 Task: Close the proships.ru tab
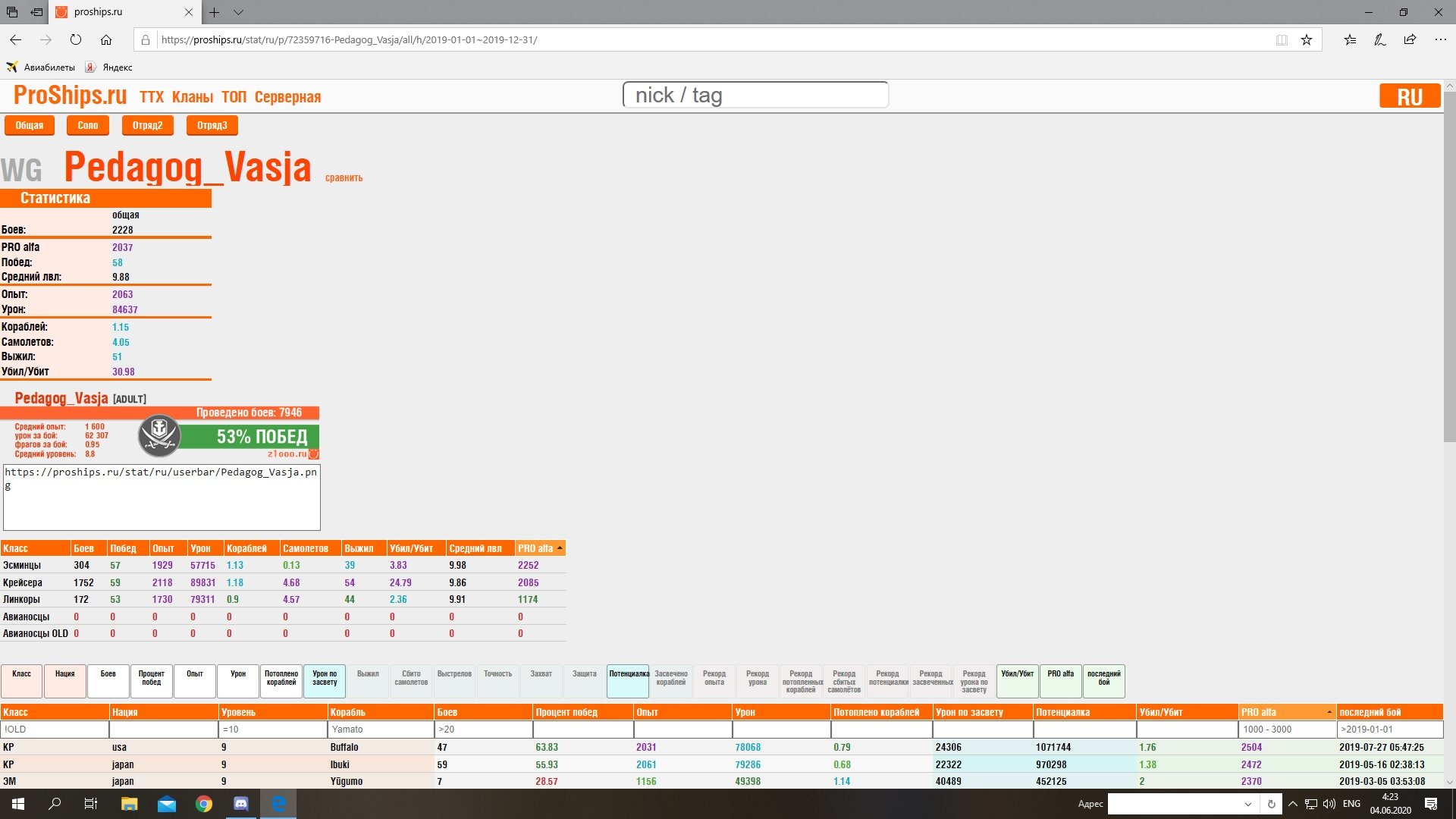pos(189,12)
